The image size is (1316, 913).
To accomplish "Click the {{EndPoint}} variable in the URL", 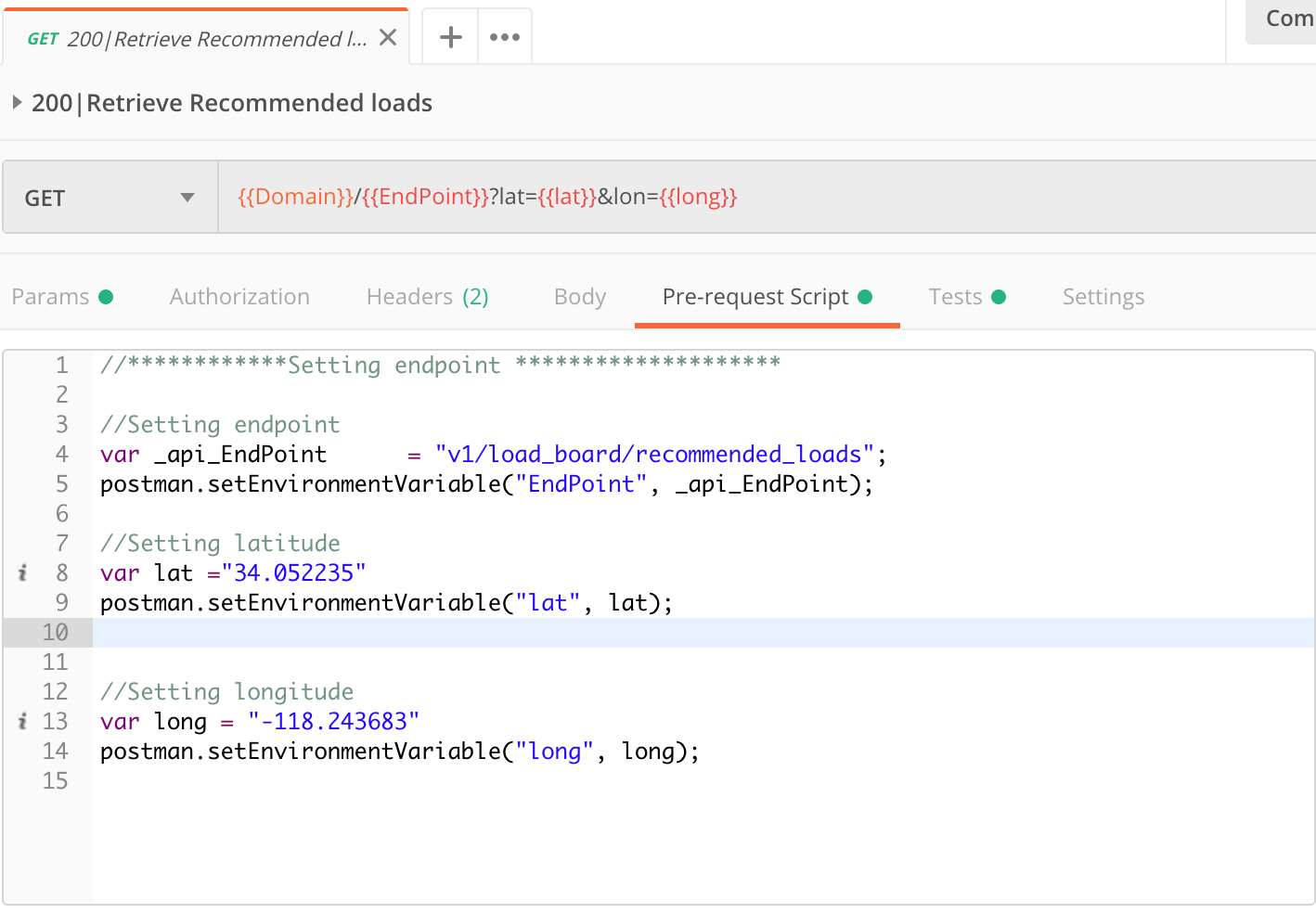I will tap(425, 197).
